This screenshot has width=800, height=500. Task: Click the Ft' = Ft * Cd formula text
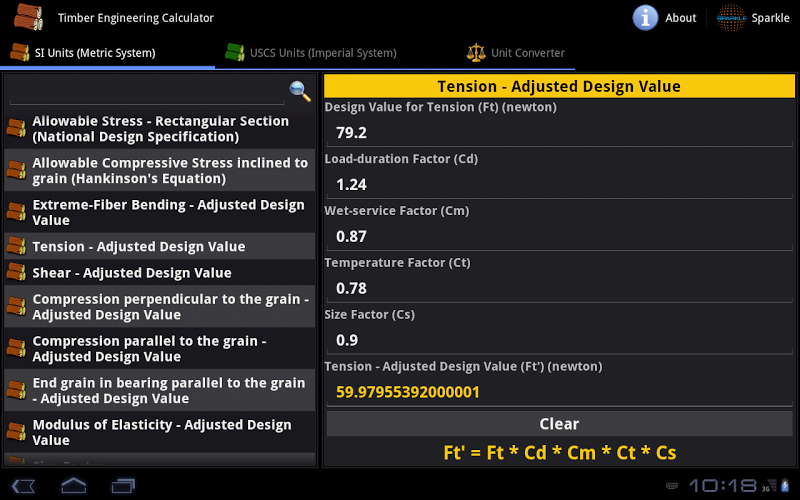pos(560,453)
